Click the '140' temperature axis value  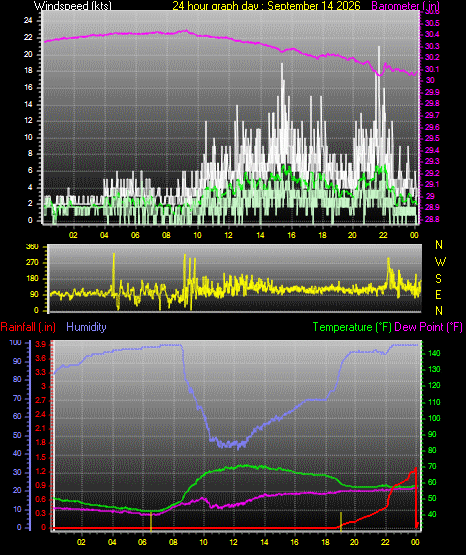434,353
